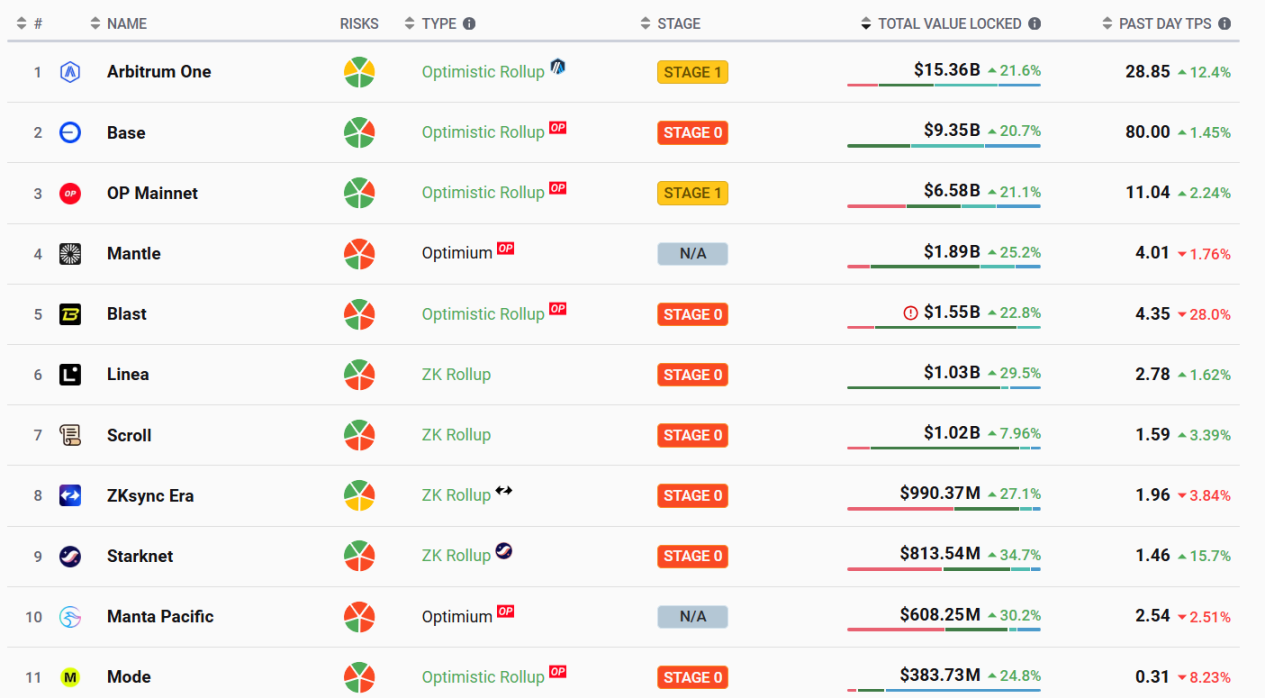Open the OP Mainnet project link
The width and height of the screenshot is (1265, 698).
tap(152, 193)
